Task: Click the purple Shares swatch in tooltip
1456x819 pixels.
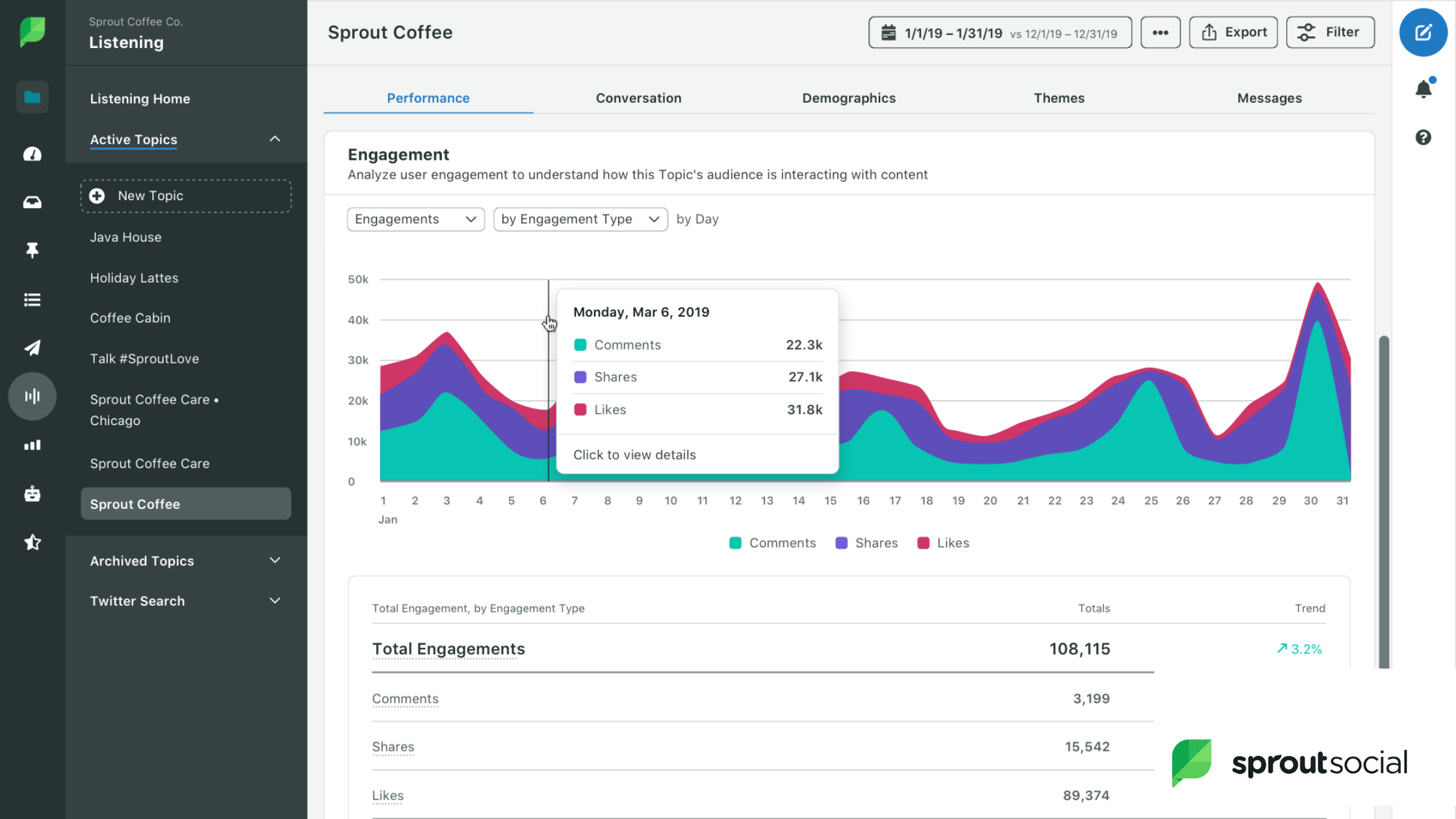Action: pos(580,377)
